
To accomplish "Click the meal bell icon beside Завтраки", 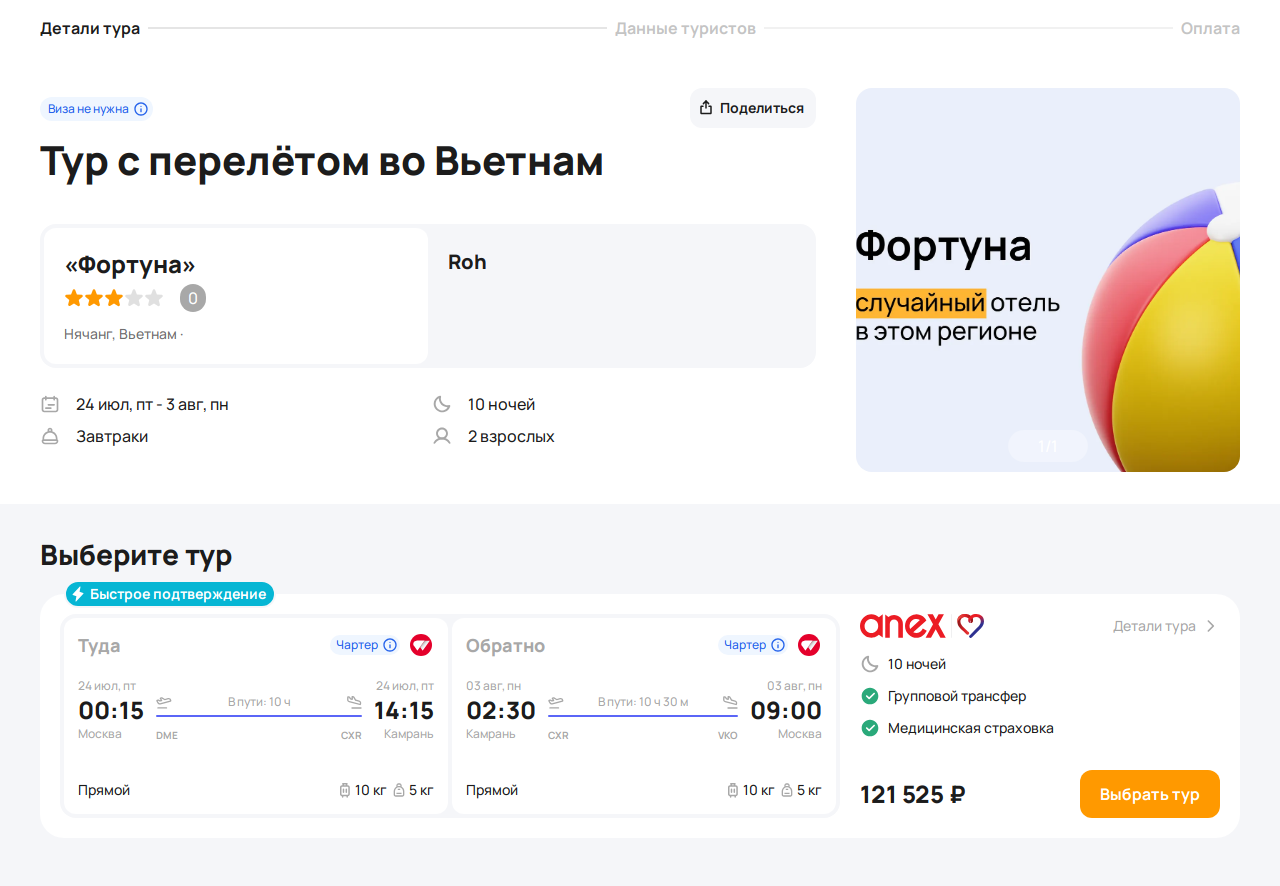I will coord(50,437).
